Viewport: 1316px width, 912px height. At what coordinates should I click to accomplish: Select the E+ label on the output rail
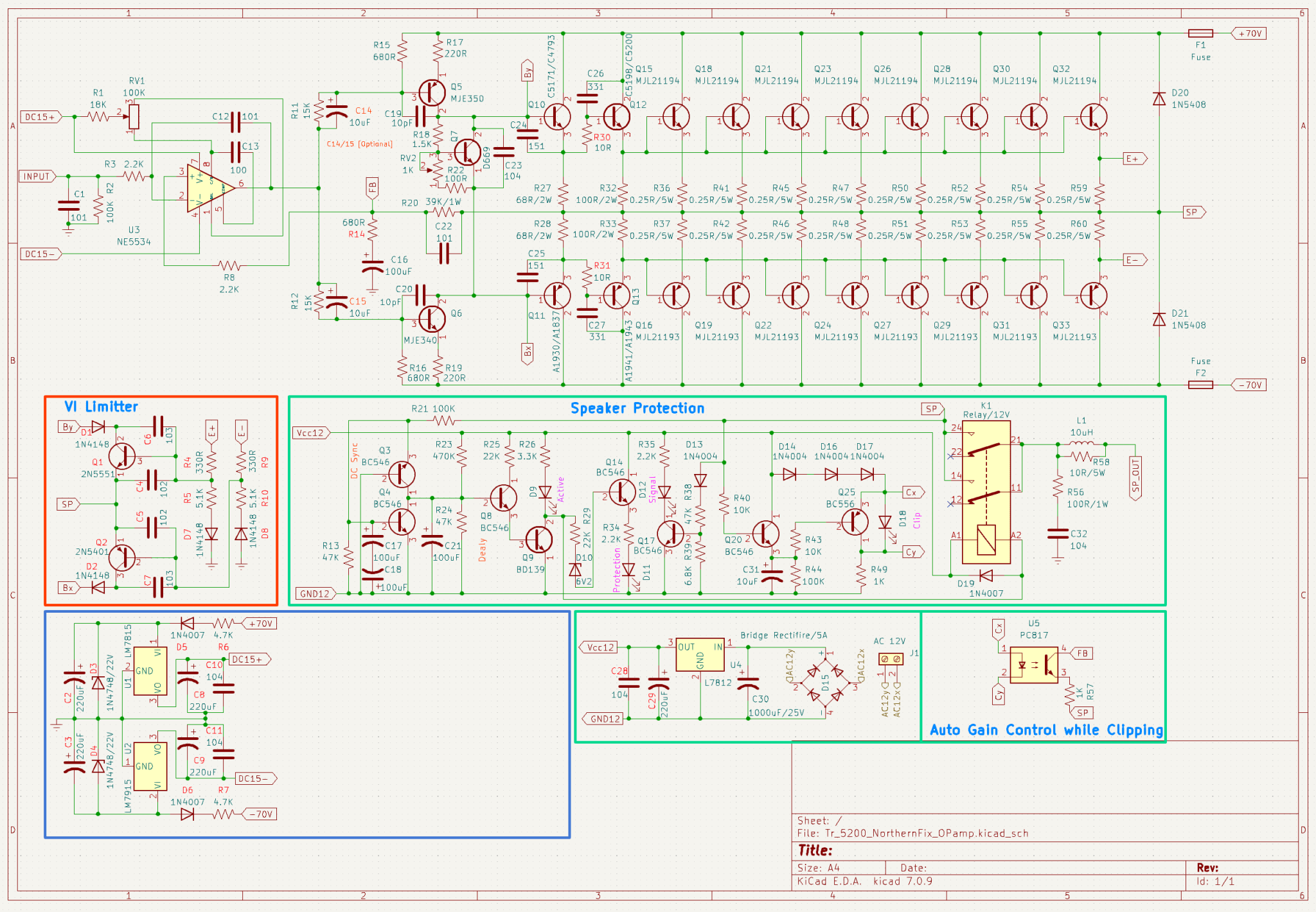(1135, 159)
